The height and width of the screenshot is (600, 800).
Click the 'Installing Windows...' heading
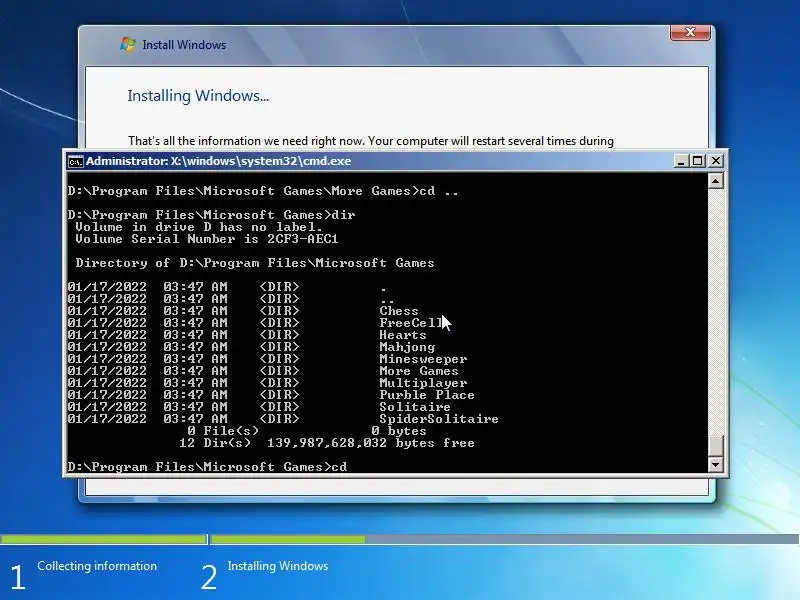198,96
